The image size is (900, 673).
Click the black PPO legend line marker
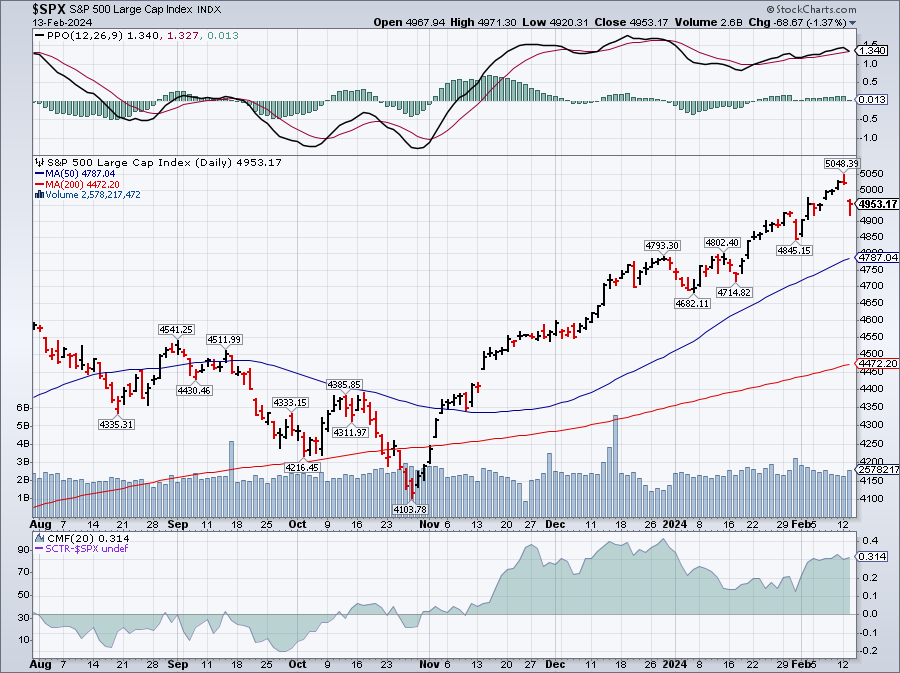coord(39,34)
